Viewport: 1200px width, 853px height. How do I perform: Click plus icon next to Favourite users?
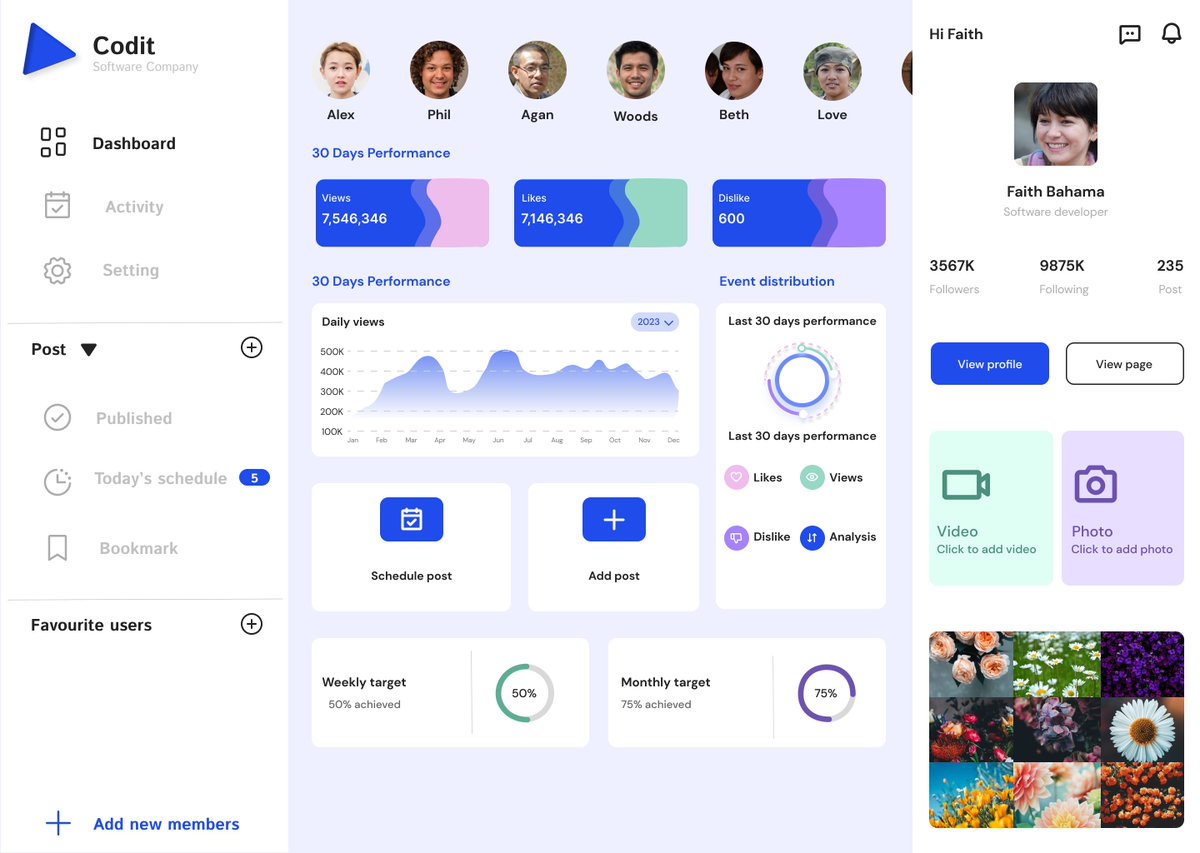point(252,624)
